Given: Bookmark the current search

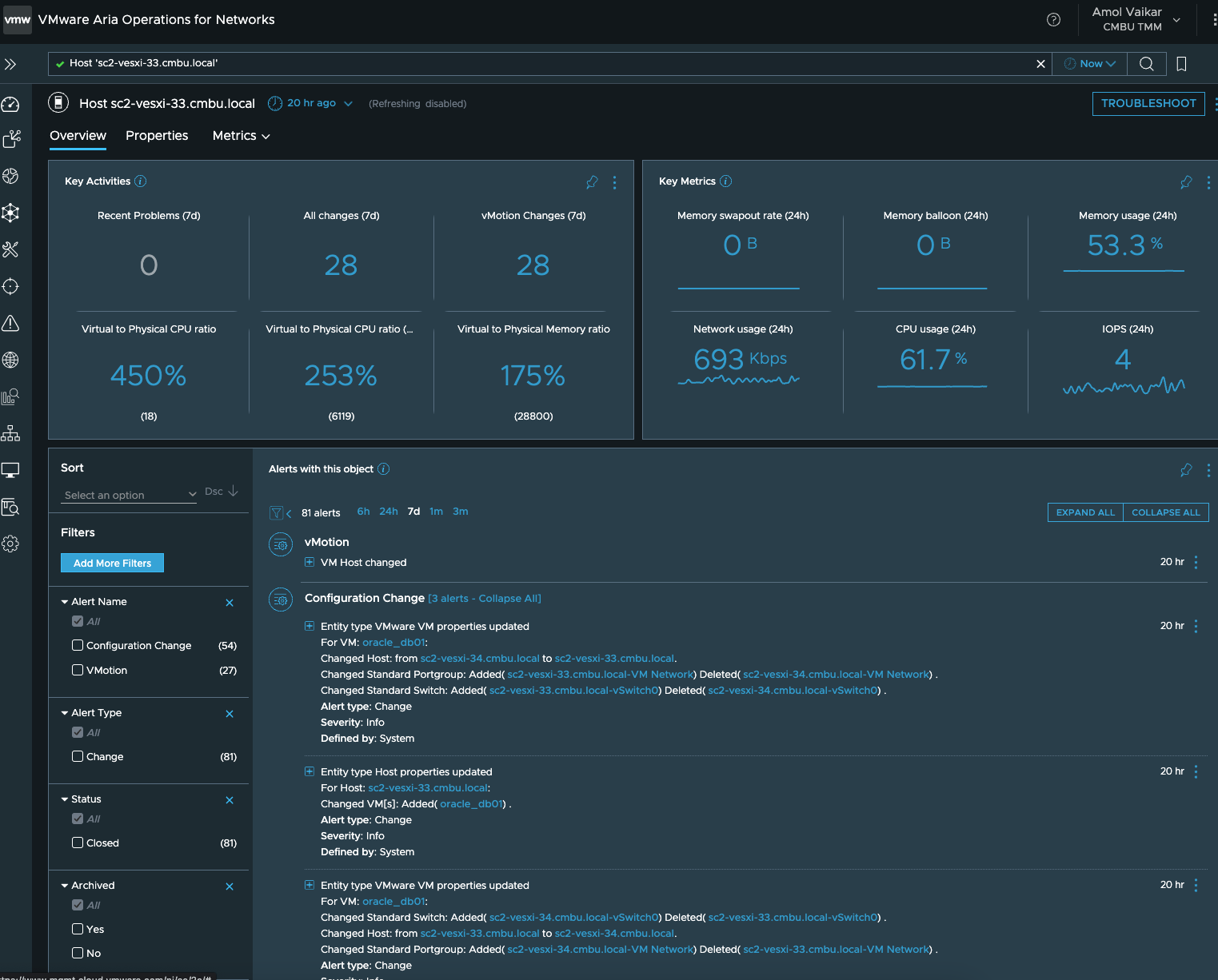Looking at the screenshot, I should coord(1181,64).
